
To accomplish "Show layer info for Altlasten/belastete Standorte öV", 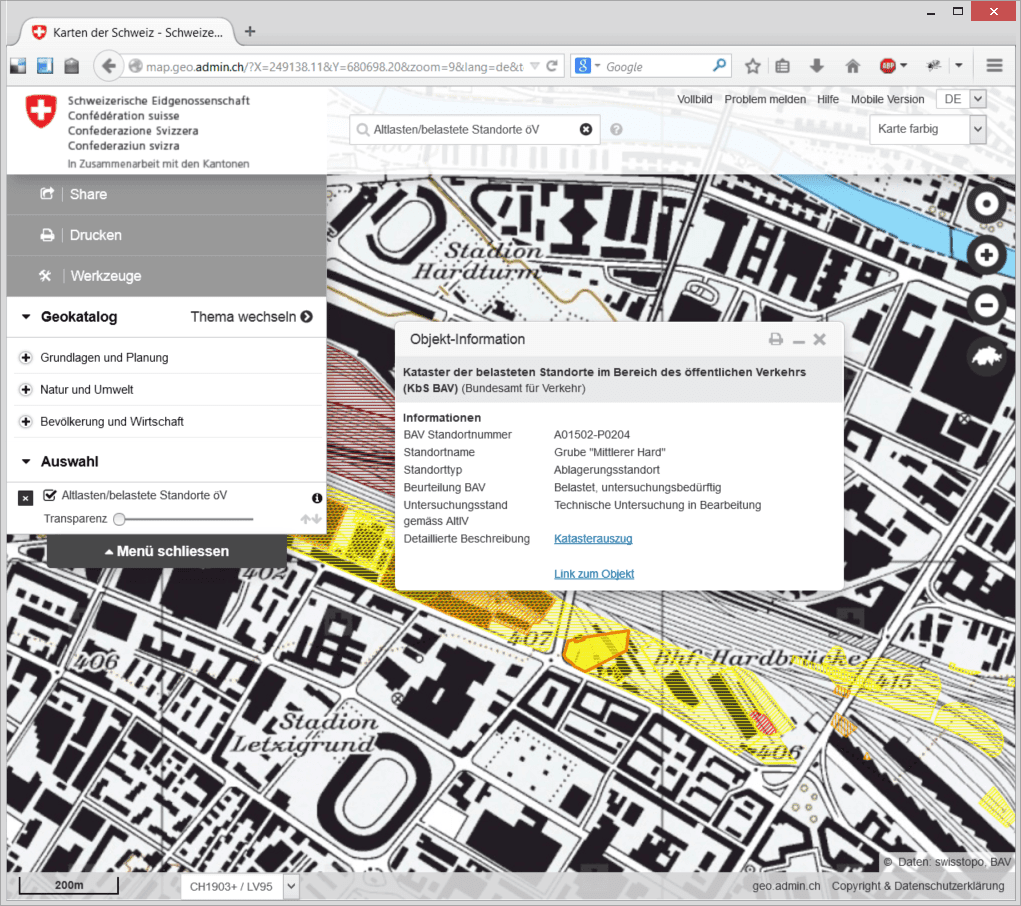I will coord(317,498).
